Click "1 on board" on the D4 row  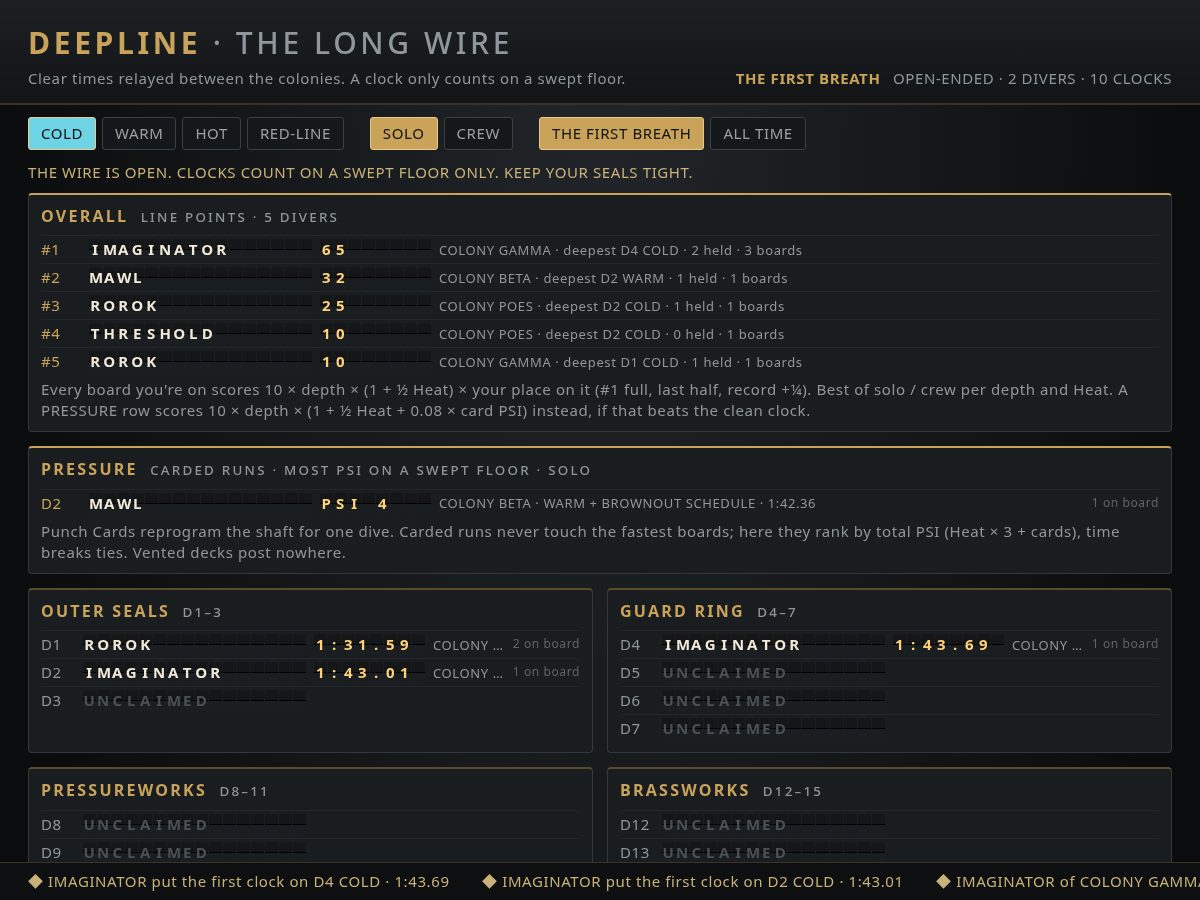click(1125, 644)
